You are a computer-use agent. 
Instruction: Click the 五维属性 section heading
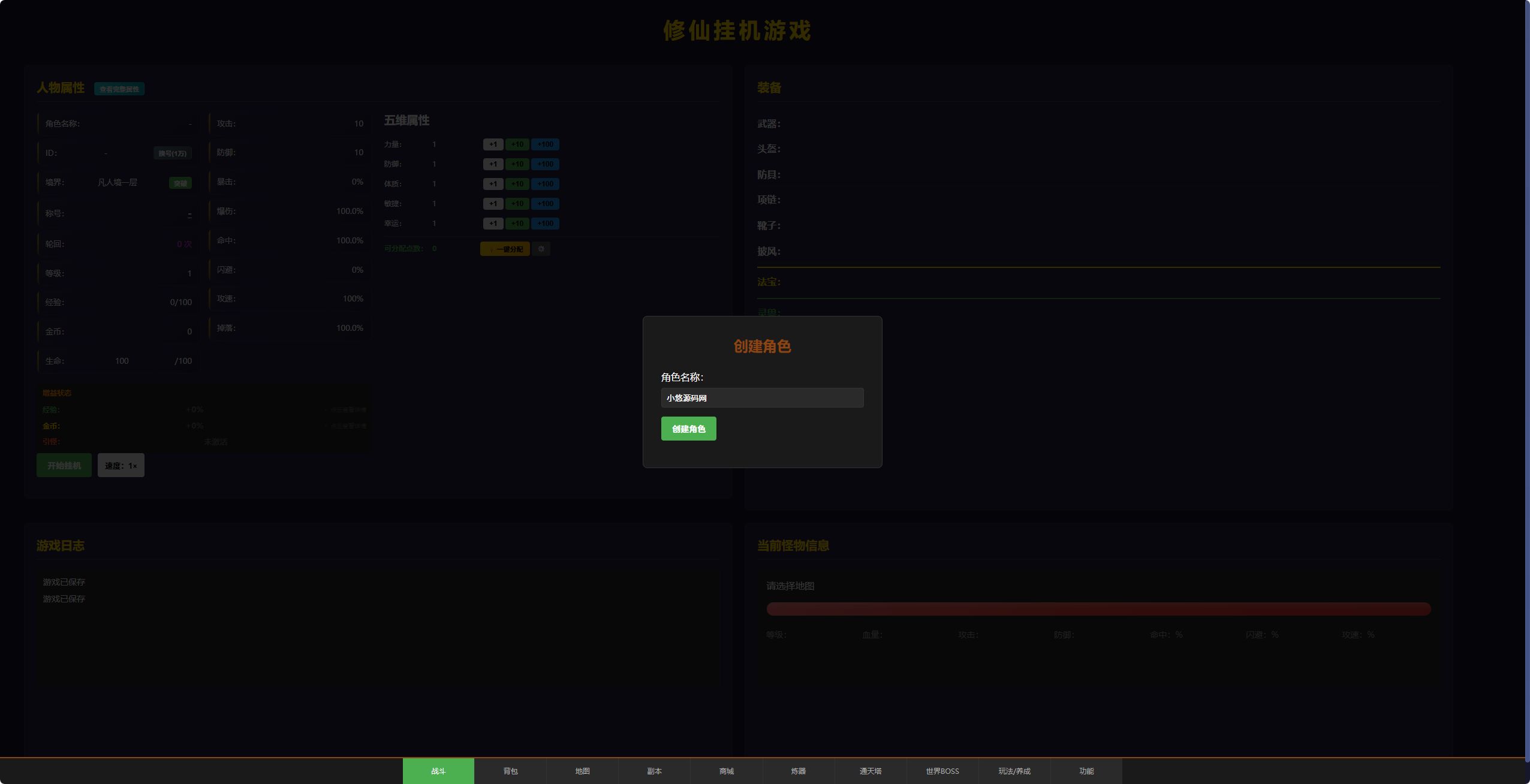[406, 120]
